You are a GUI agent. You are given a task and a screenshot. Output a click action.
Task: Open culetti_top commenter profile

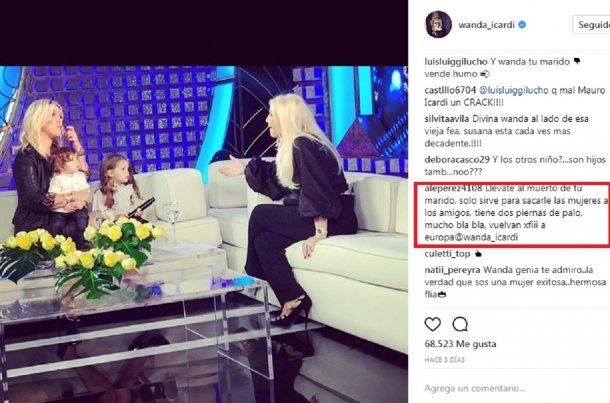pos(447,254)
